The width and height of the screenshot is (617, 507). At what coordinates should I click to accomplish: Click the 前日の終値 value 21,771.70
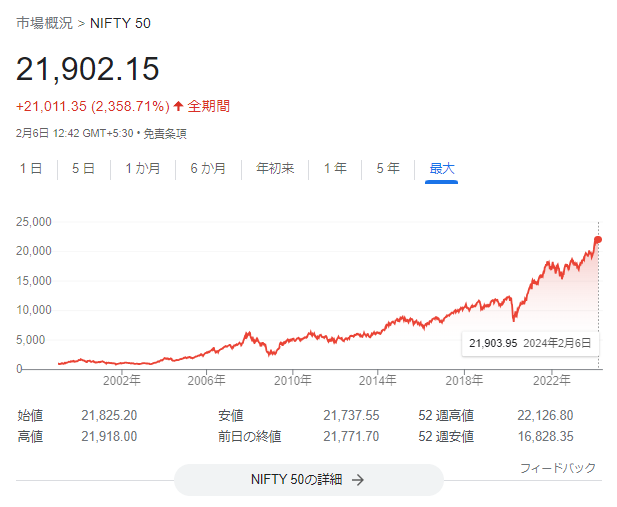click(x=351, y=437)
